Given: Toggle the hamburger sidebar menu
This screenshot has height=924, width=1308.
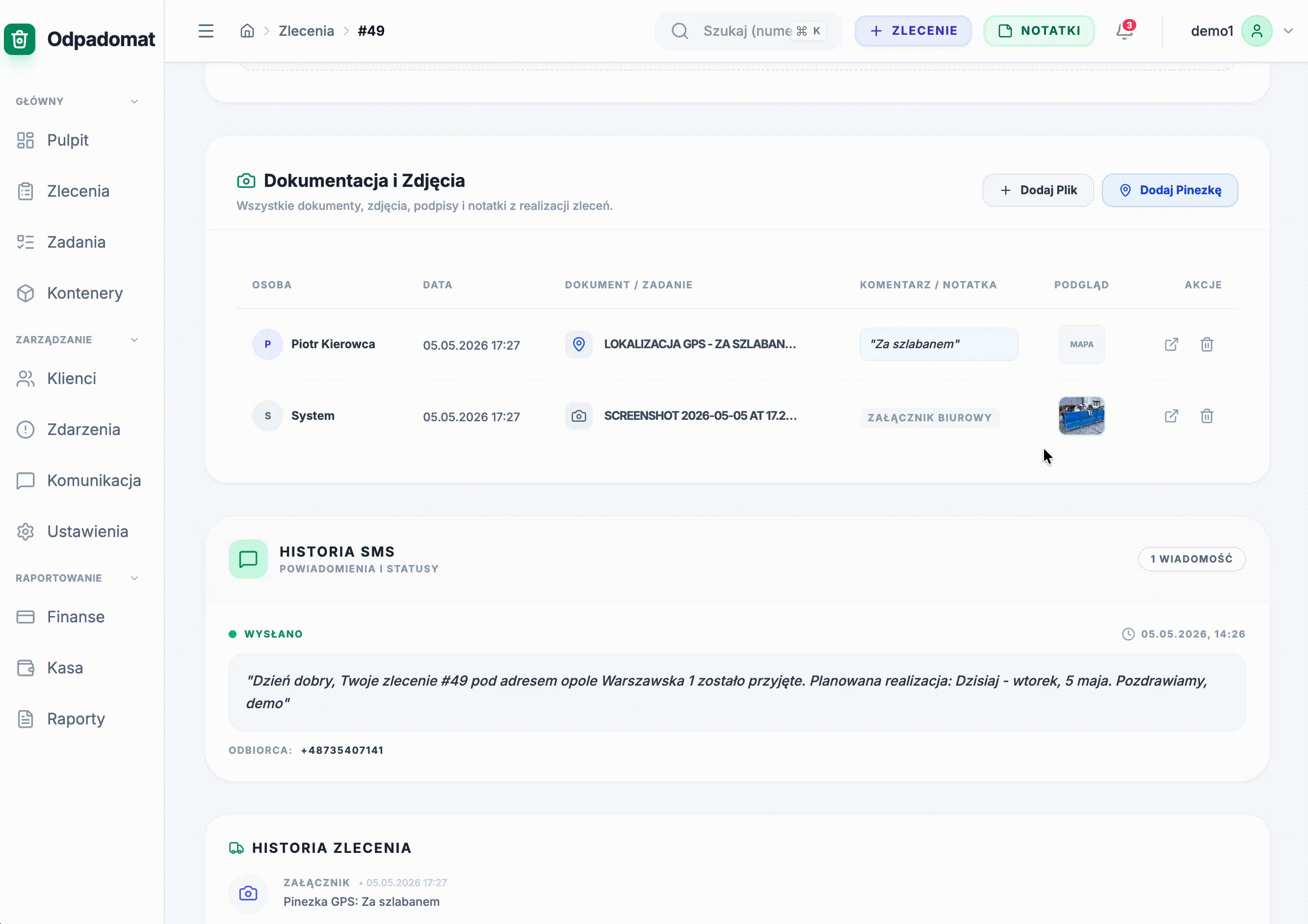Looking at the screenshot, I should pyautogui.click(x=206, y=31).
